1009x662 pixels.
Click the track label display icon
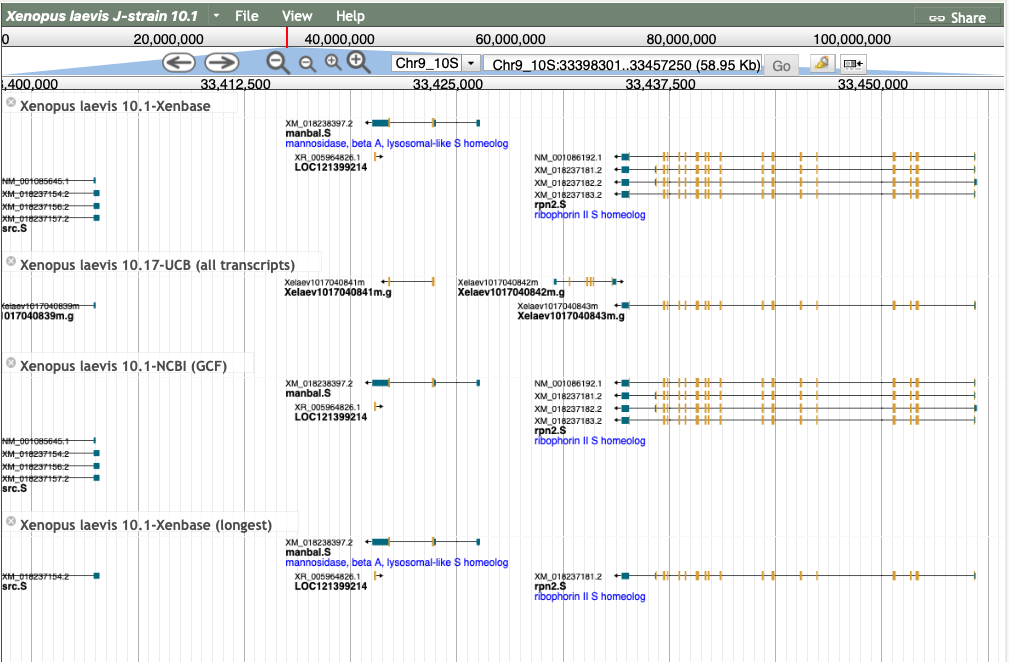click(853, 64)
